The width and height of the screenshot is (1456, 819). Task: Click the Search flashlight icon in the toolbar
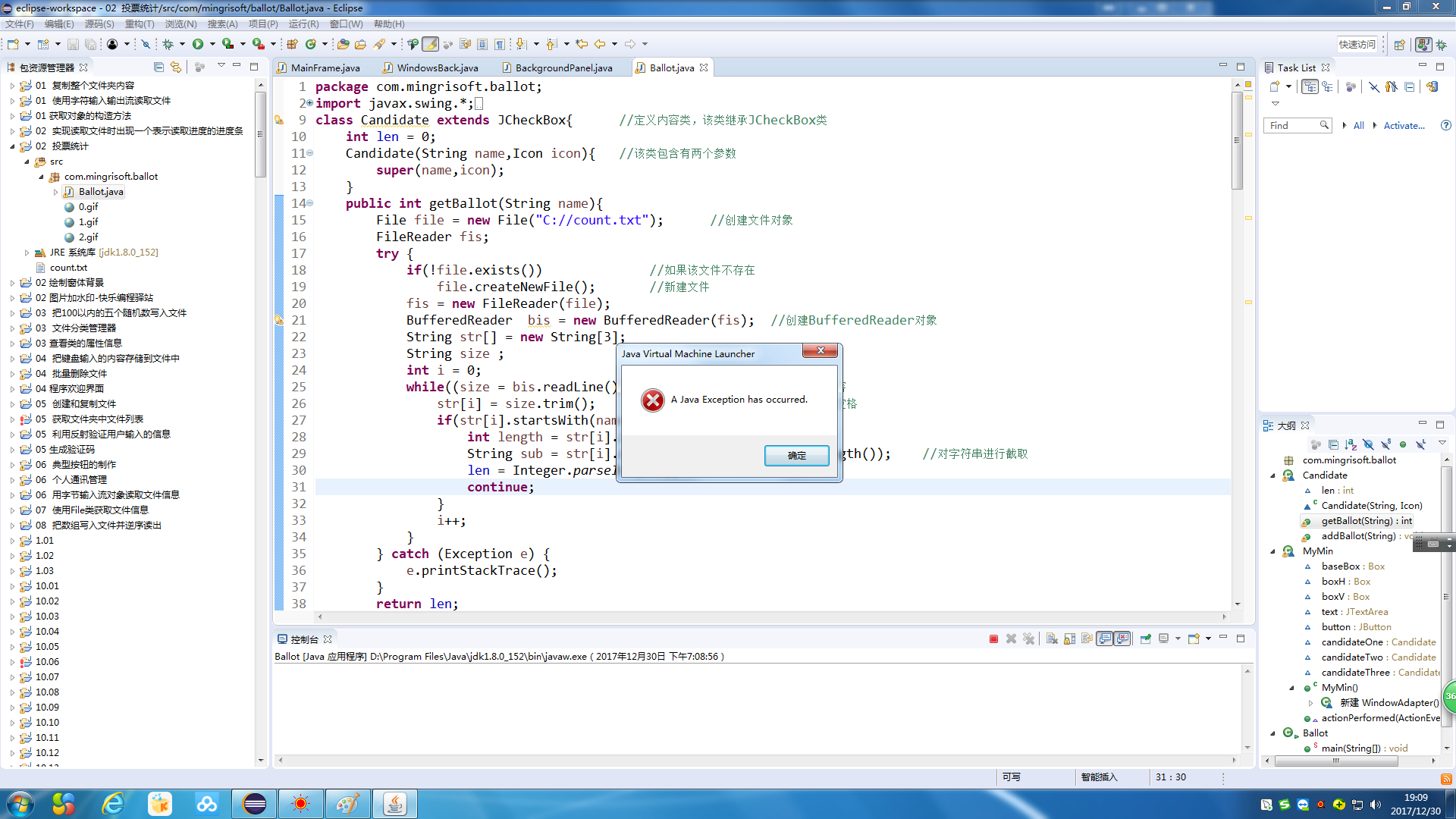[x=379, y=44]
